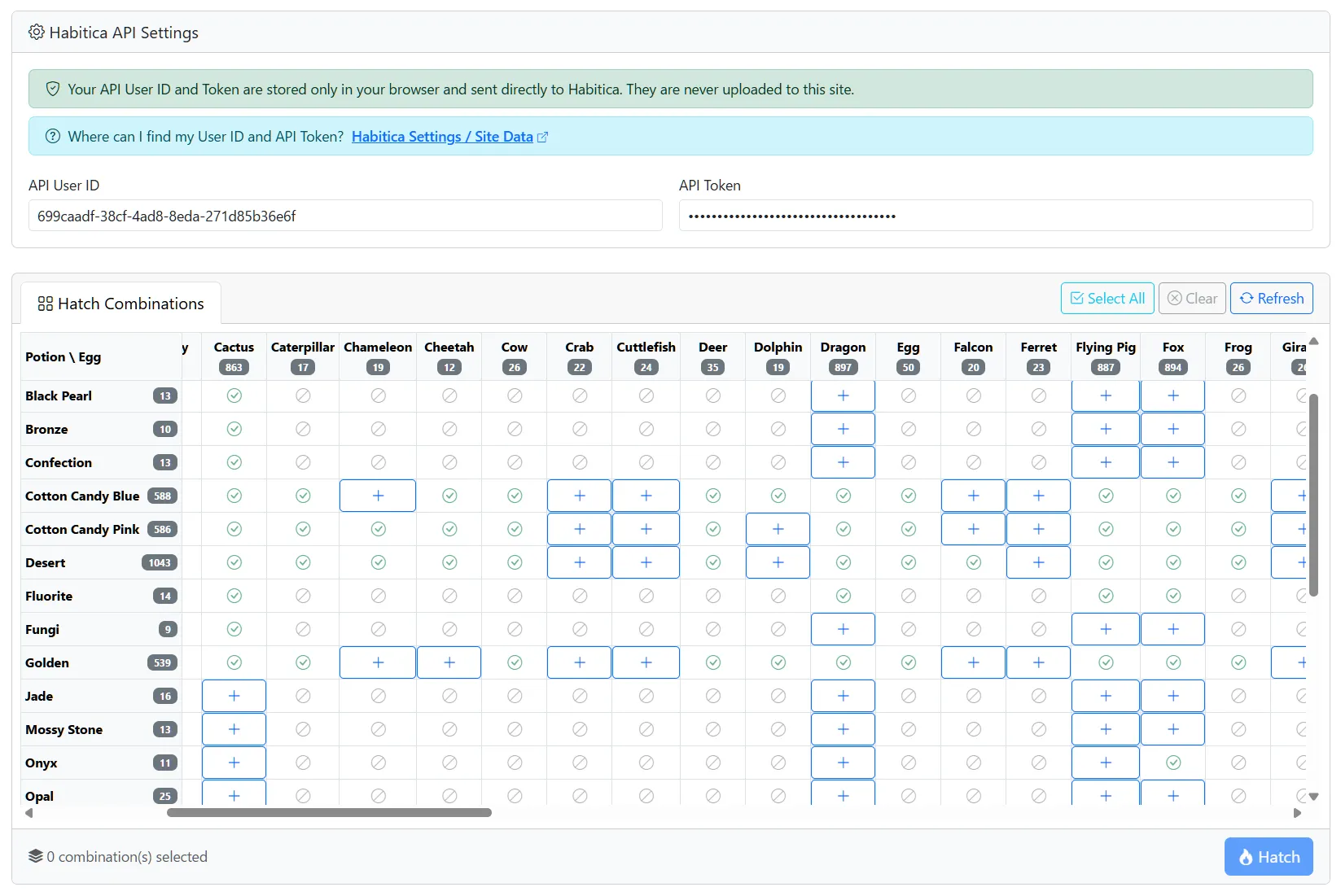Select the Bronze and Flying Pig combination
This screenshot has height=896, width=1341.
(1106, 429)
